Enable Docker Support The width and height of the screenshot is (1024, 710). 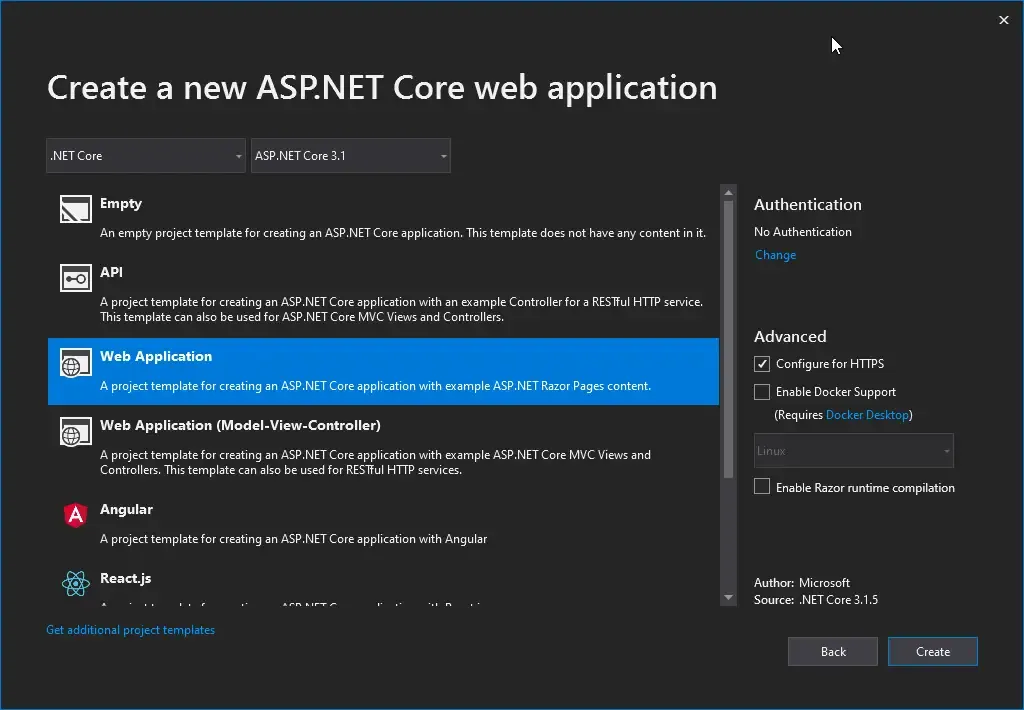(x=761, y=391)
